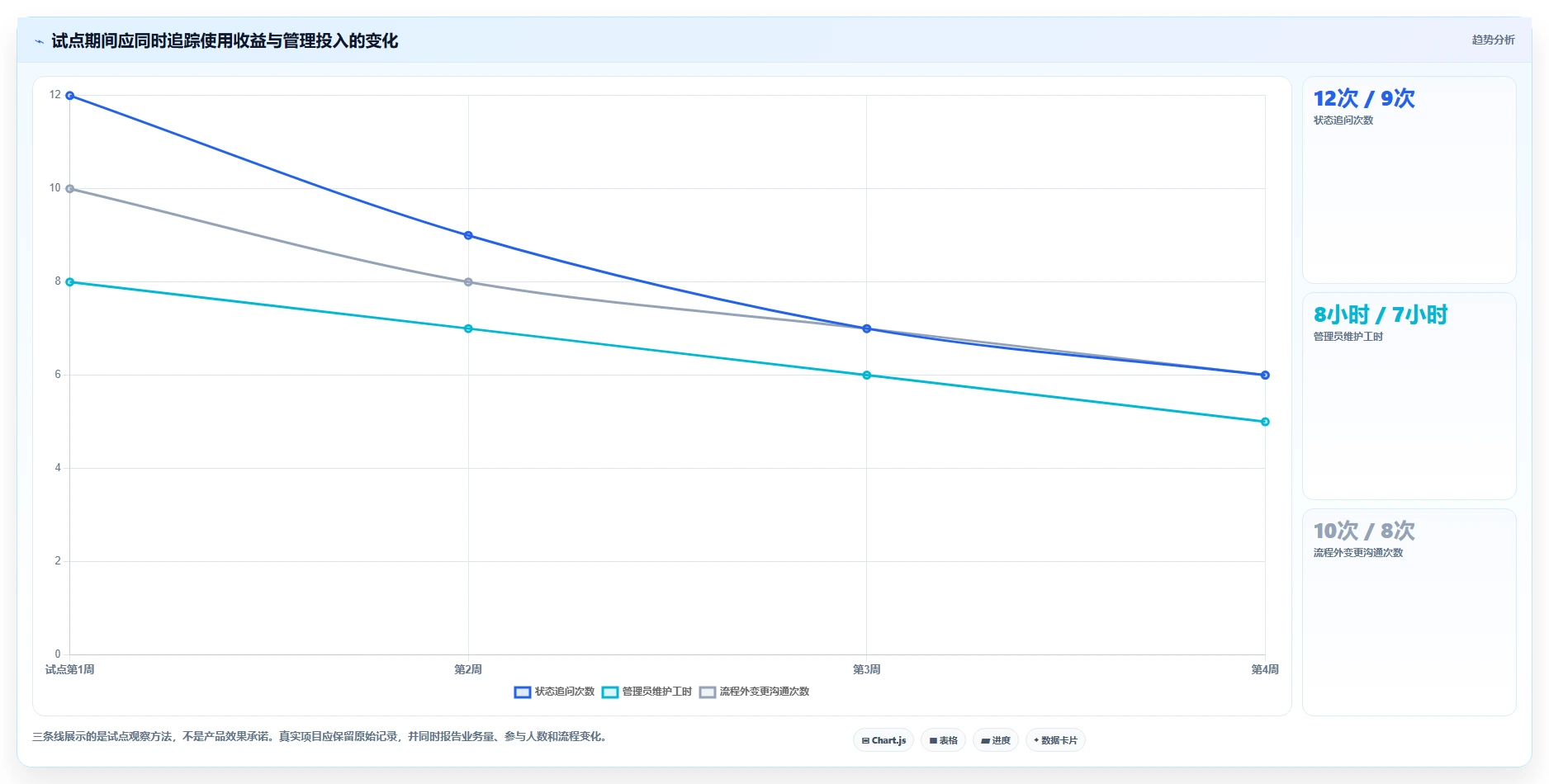The image size is (1549, 784).
Task: Click the cyan 管理员维护工时 legend swatch
Action: point(610,692)
